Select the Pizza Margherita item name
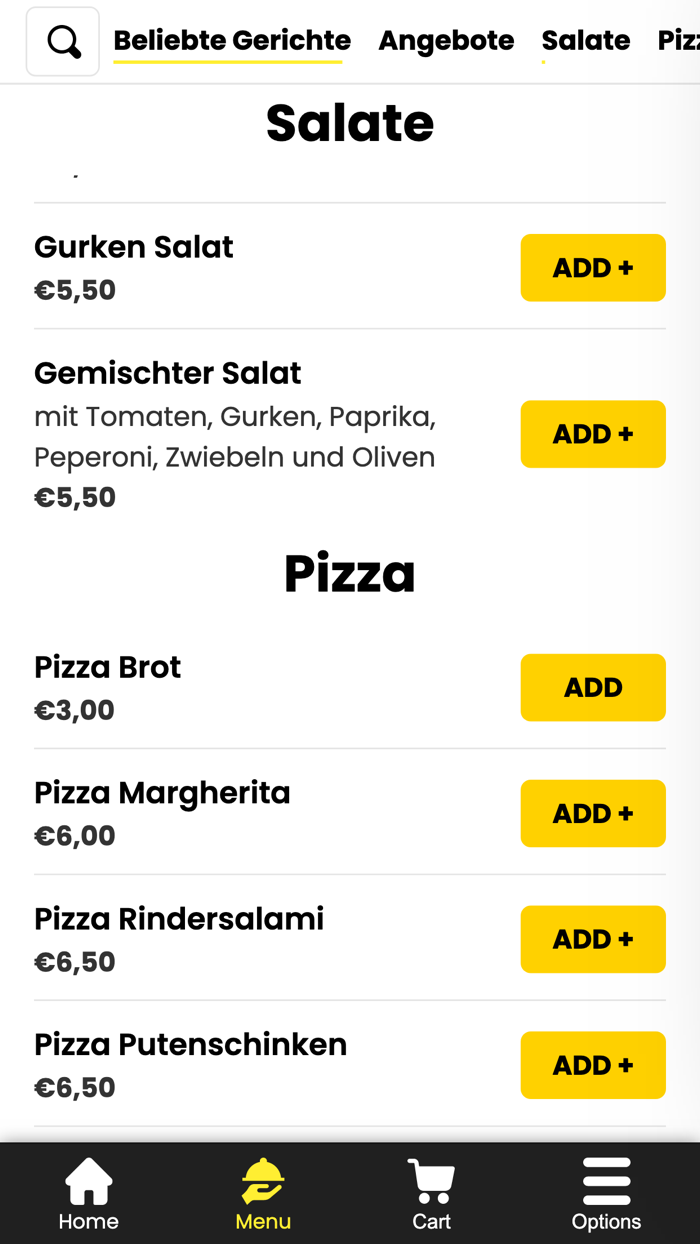Image resolution: width=700 pixels, height=1244 pixels. pos(162,792)
